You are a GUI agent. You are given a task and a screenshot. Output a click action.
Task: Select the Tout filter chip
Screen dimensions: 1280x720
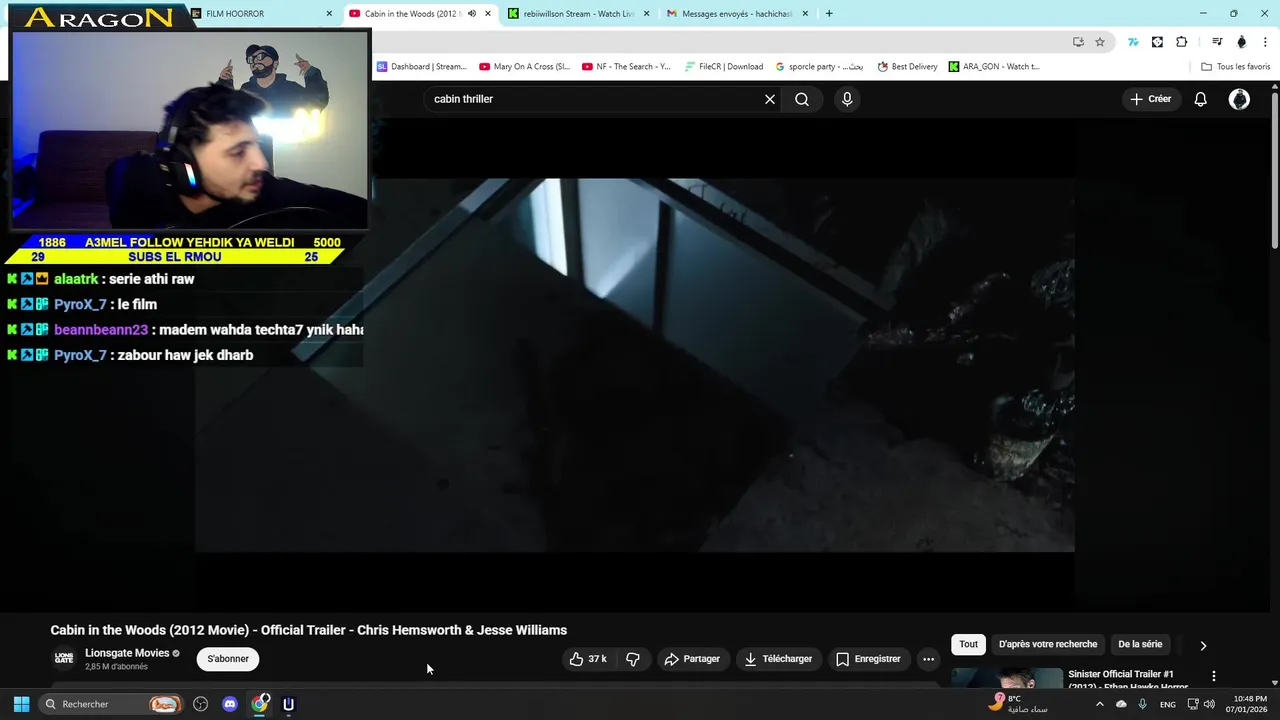click(x=968, y=645)
